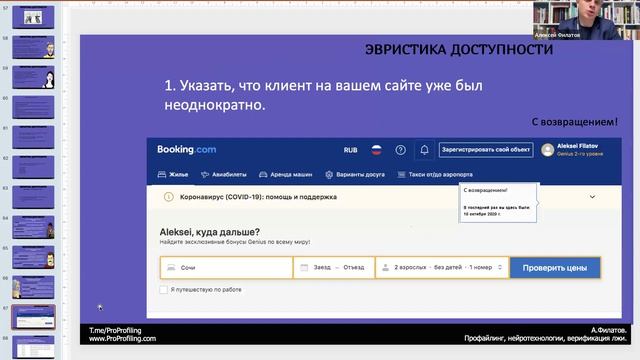
Task: Open slide 61 thumbnail
Action: pyautogui.click(x=33, y=137)
